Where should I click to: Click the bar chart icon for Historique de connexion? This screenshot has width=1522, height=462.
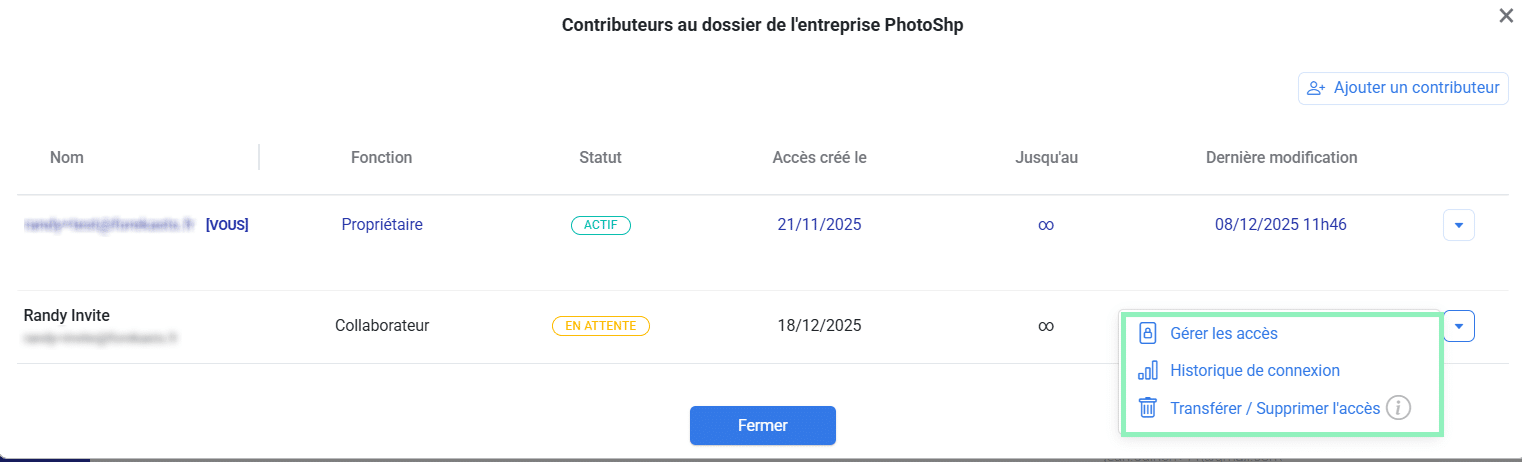(x=1148, y=370)
